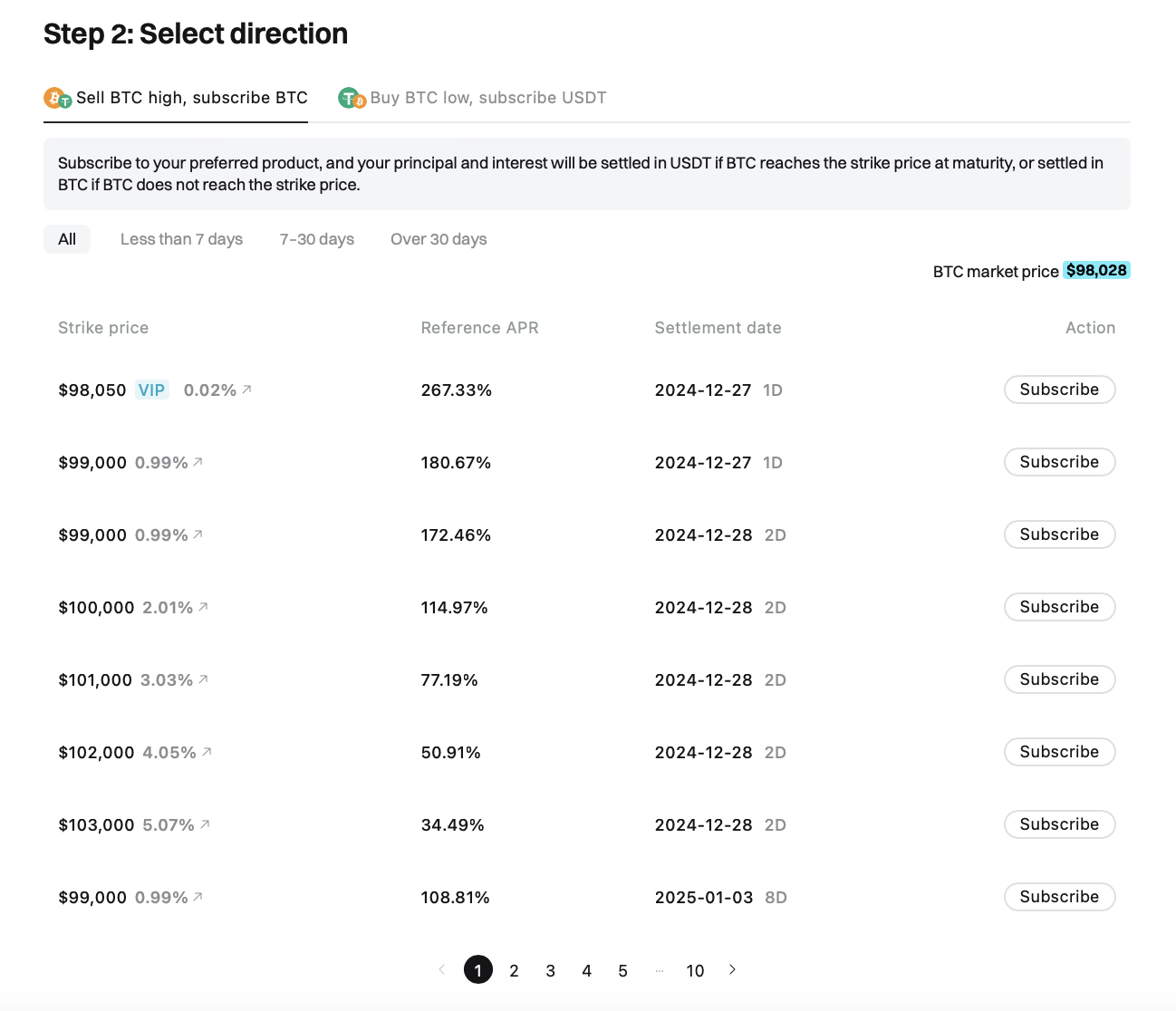The width and height of the screenshot is (1176, 1011).
Task: Go to previous page with left chevron
Action: coord(442,969)
